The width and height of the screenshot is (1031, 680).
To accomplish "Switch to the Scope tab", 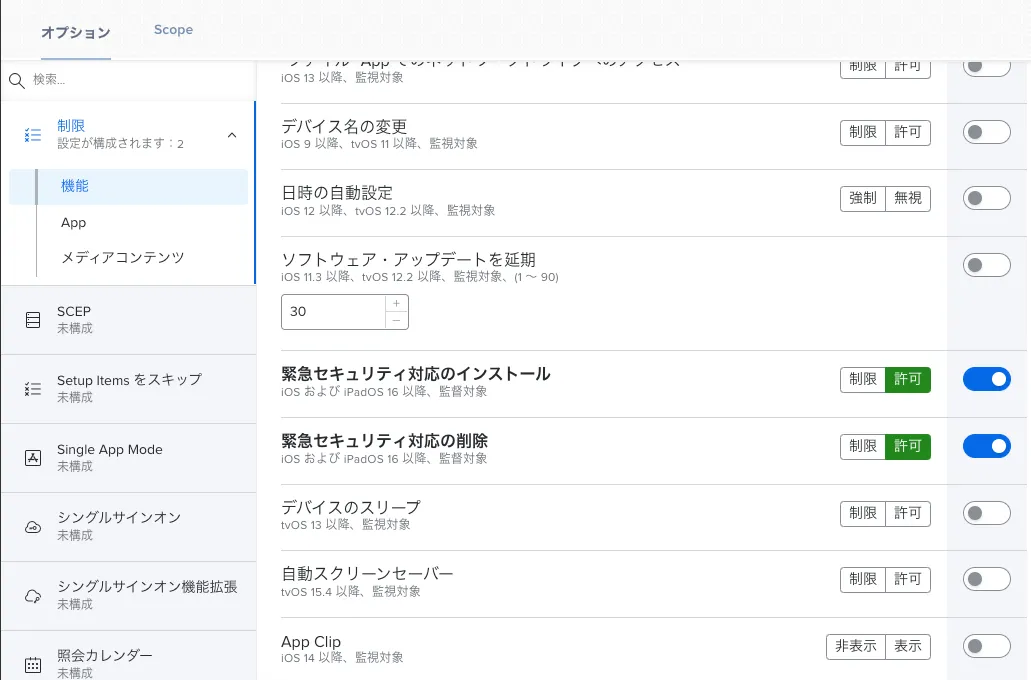I will tap(173, 30).
